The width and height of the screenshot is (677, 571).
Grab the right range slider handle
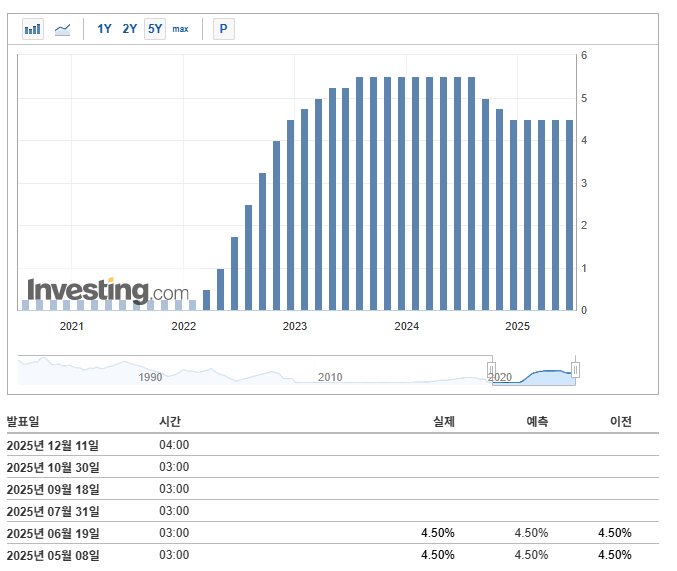[x=575, y=370]
